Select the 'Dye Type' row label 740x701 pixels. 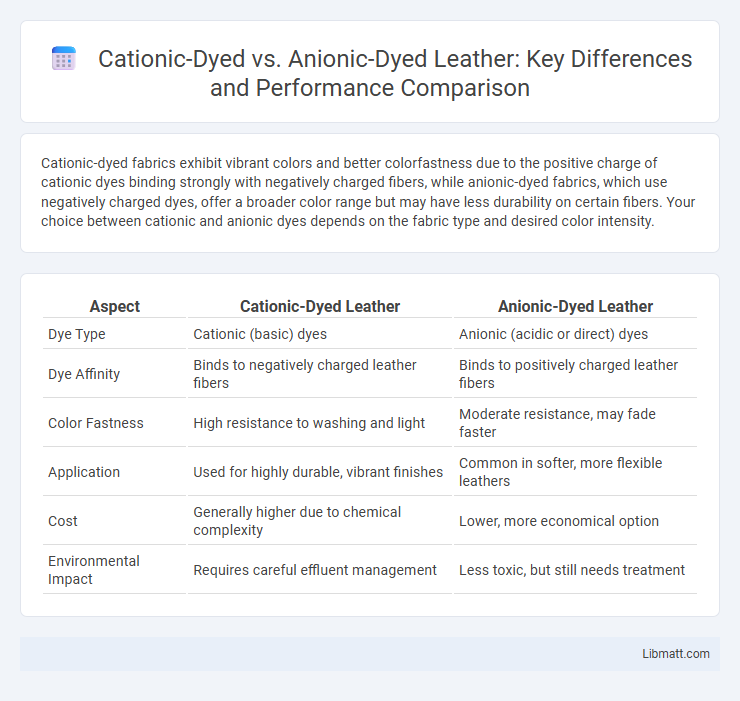coord(77,334)
